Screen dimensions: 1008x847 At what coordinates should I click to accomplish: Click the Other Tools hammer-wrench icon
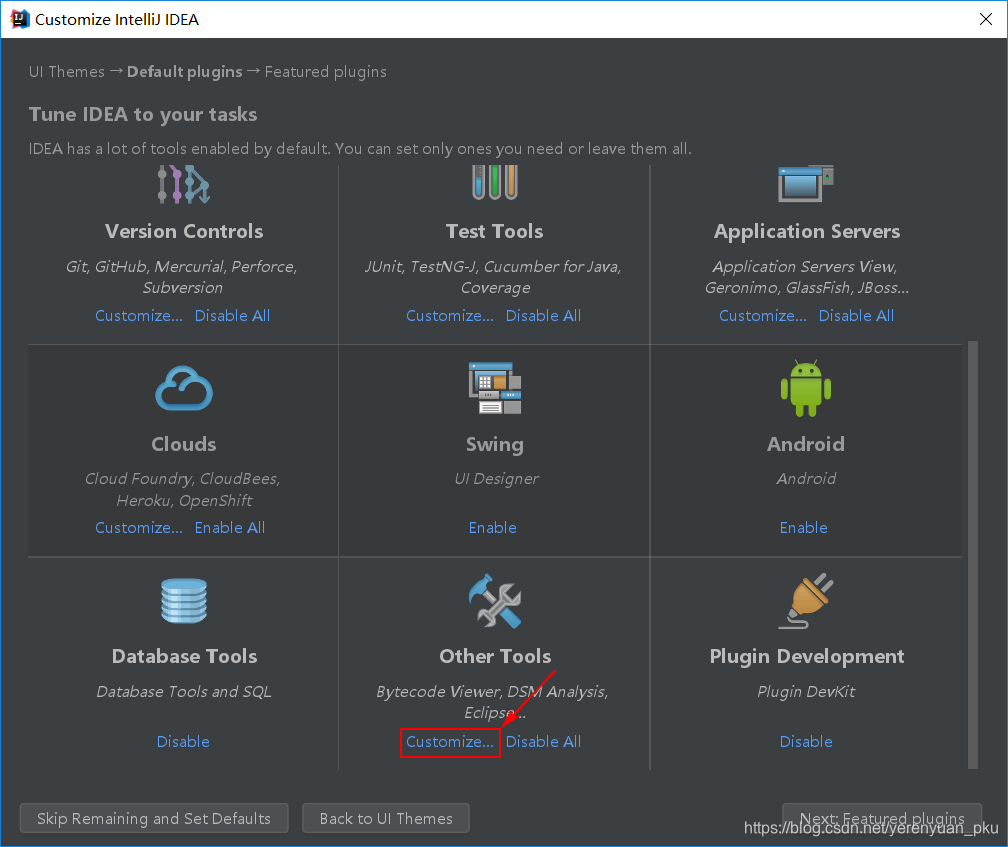(494, 601)
